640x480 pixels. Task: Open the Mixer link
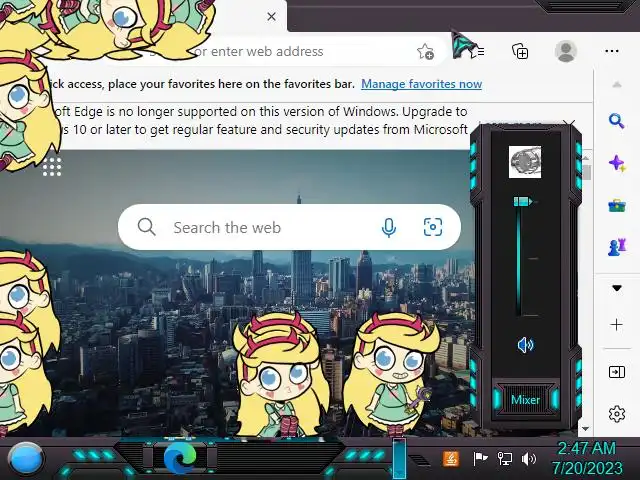(525, 400)
